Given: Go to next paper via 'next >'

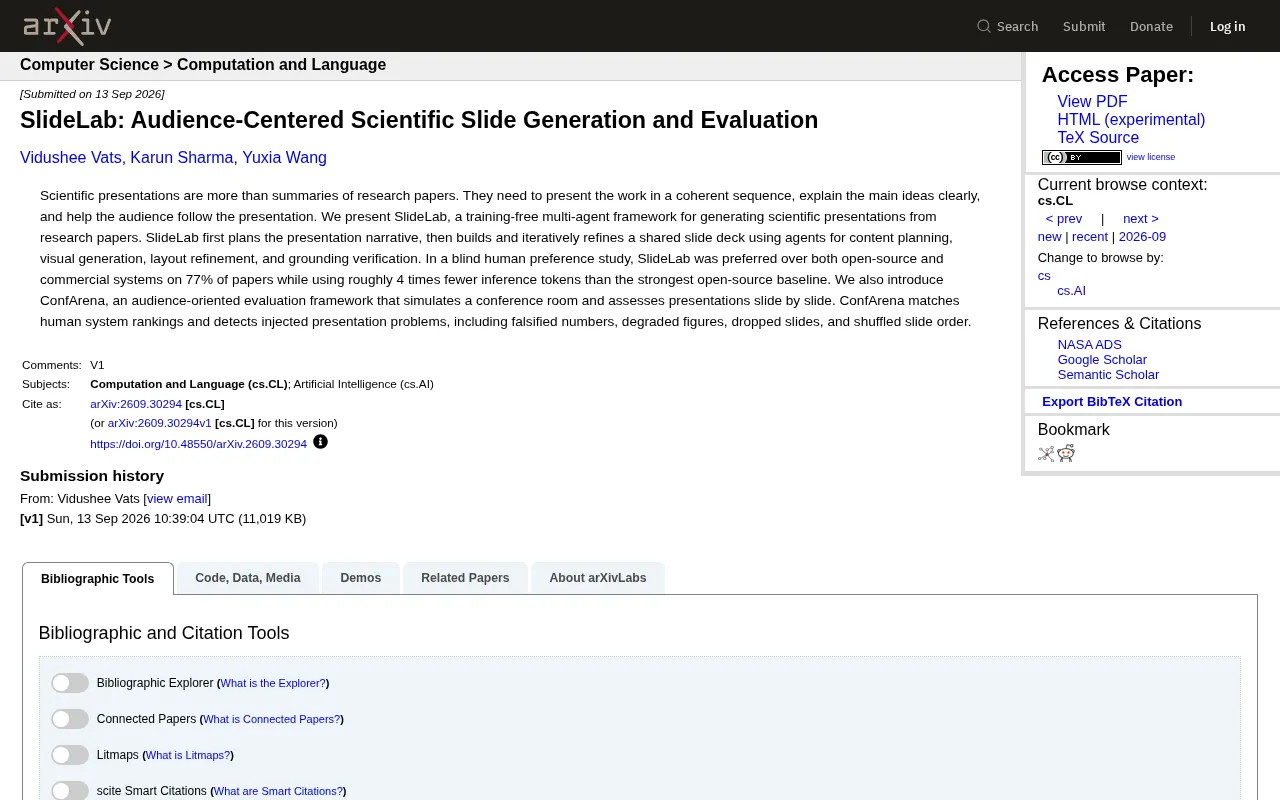Looking at the screenshot, I should 1141,219.
